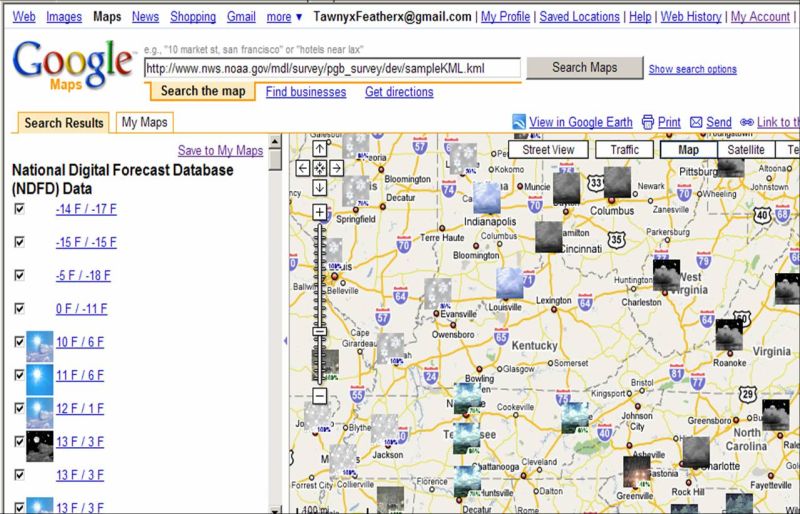
Task: Toggle the Traffic overlay
Action: (624, 150)
